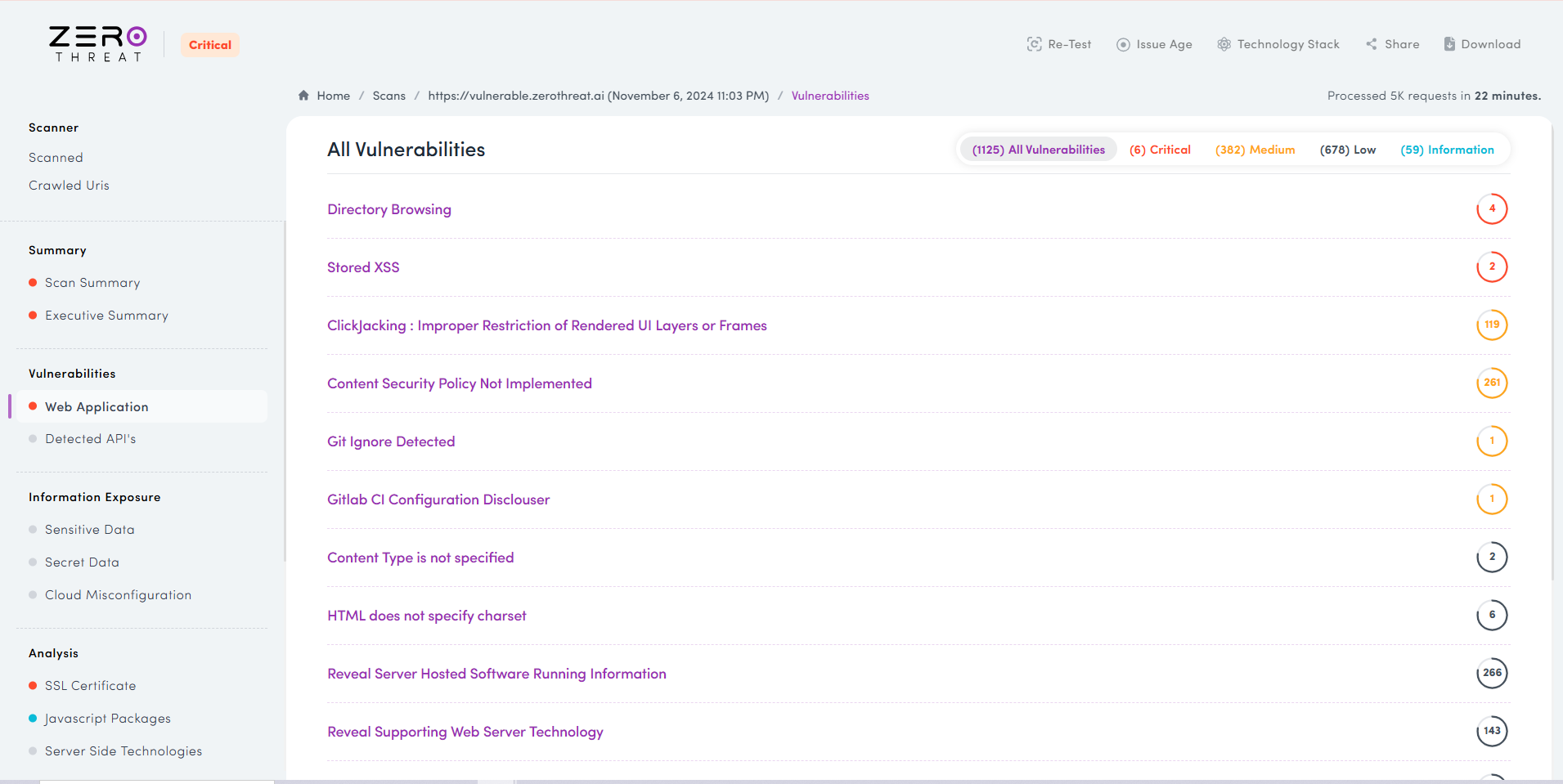This screenshot has height=784, width=1563.
Task: Filter by Information vulnerabilities tab
Action: [1447, 150]
